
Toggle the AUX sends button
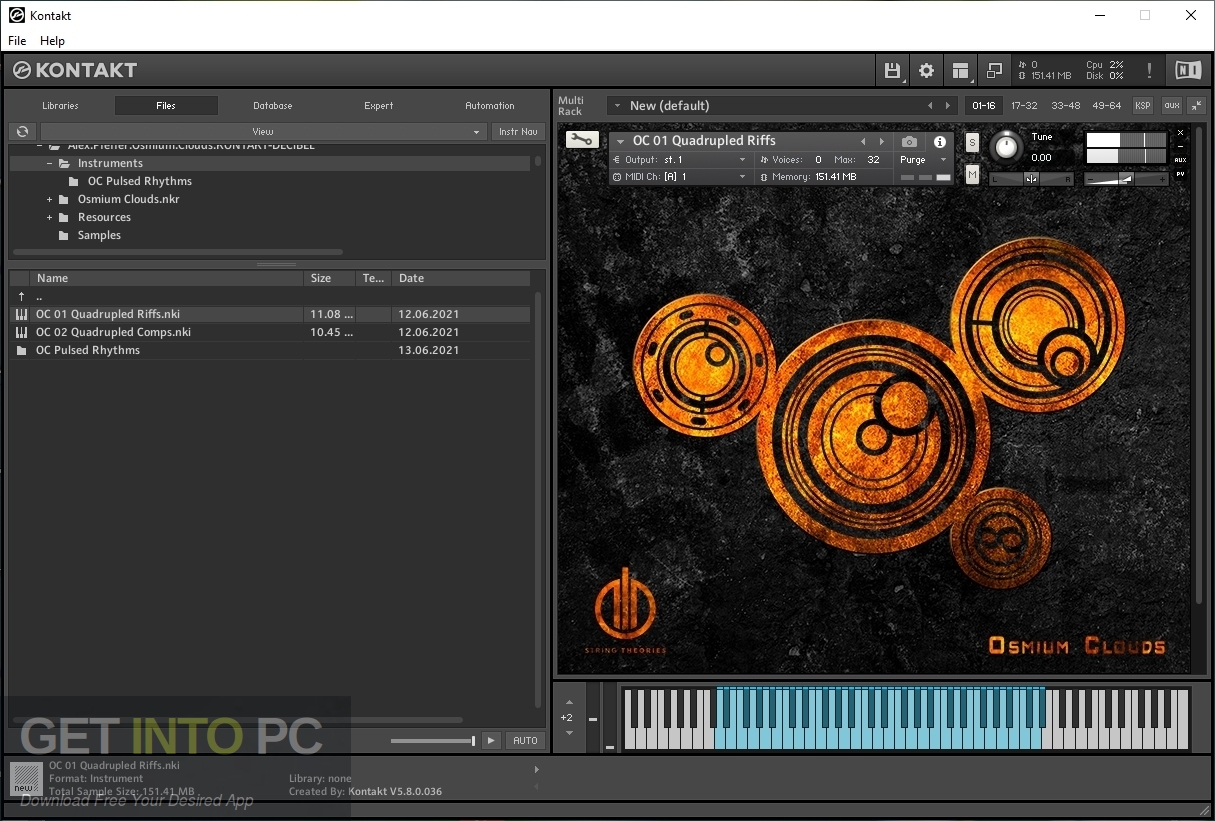[1180, 160]
